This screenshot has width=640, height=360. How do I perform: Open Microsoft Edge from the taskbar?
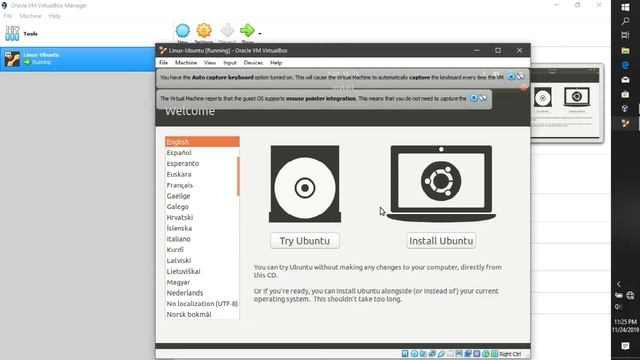click(625, 65)
